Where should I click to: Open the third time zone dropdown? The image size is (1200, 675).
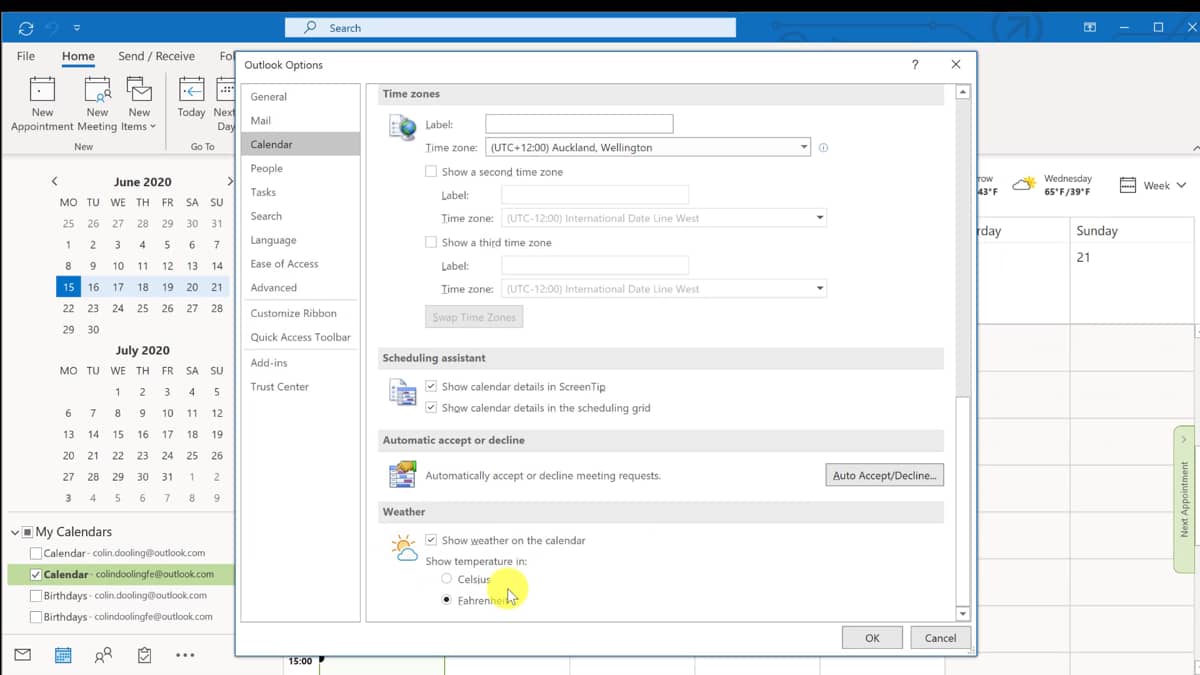click(820, 289)
